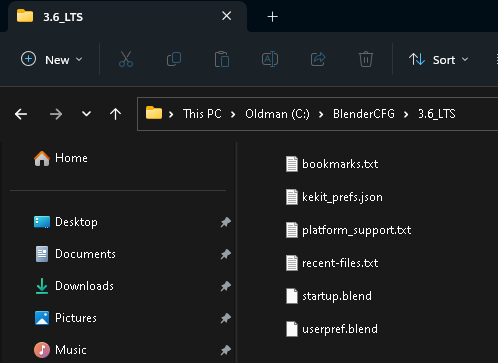Expand chevron after This PC breadcrumb
Viewport: 498px width, 363px height.
[233, 115]
